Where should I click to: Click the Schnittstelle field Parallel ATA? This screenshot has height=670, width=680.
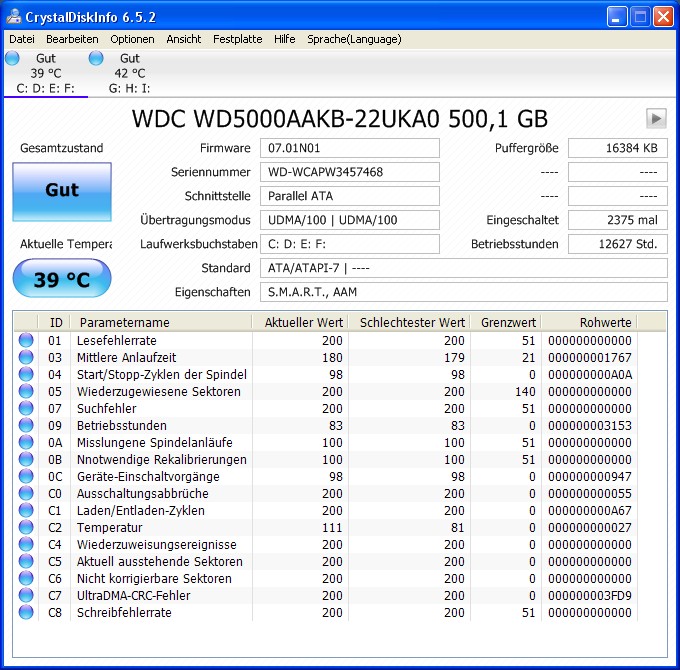[350, 196]
